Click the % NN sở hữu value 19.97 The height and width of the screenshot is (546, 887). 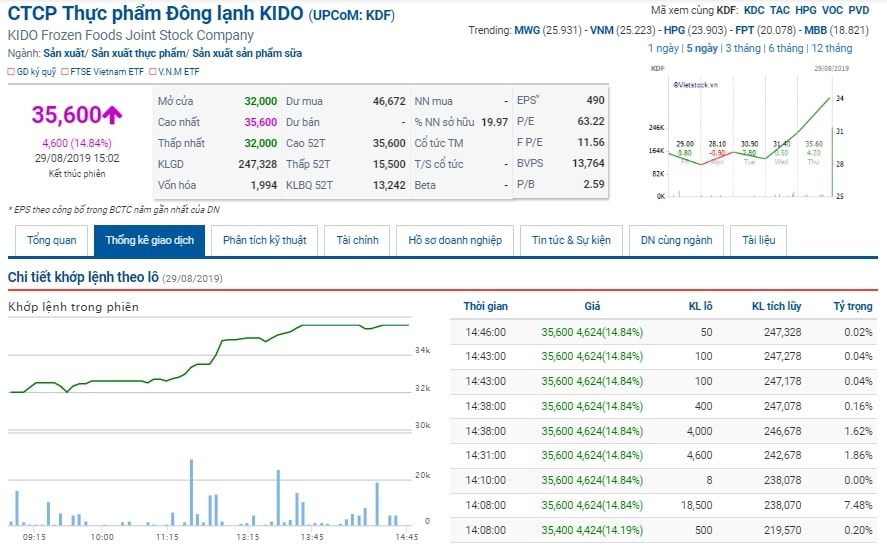(494, 122)
